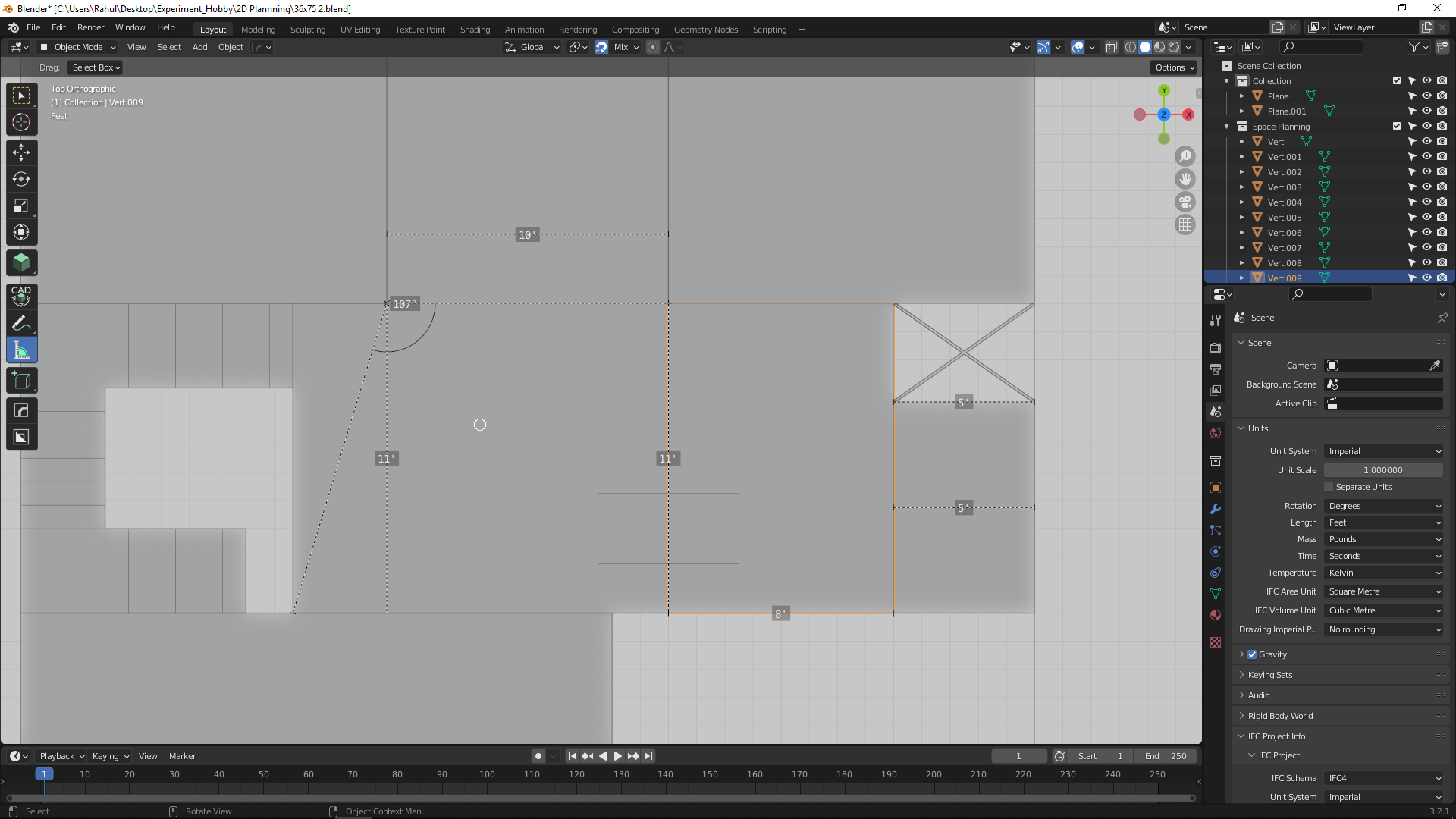The image size is (1456, 819).
Task: Hide Plane.001 with its eye icon
Action: [1426, 111]
